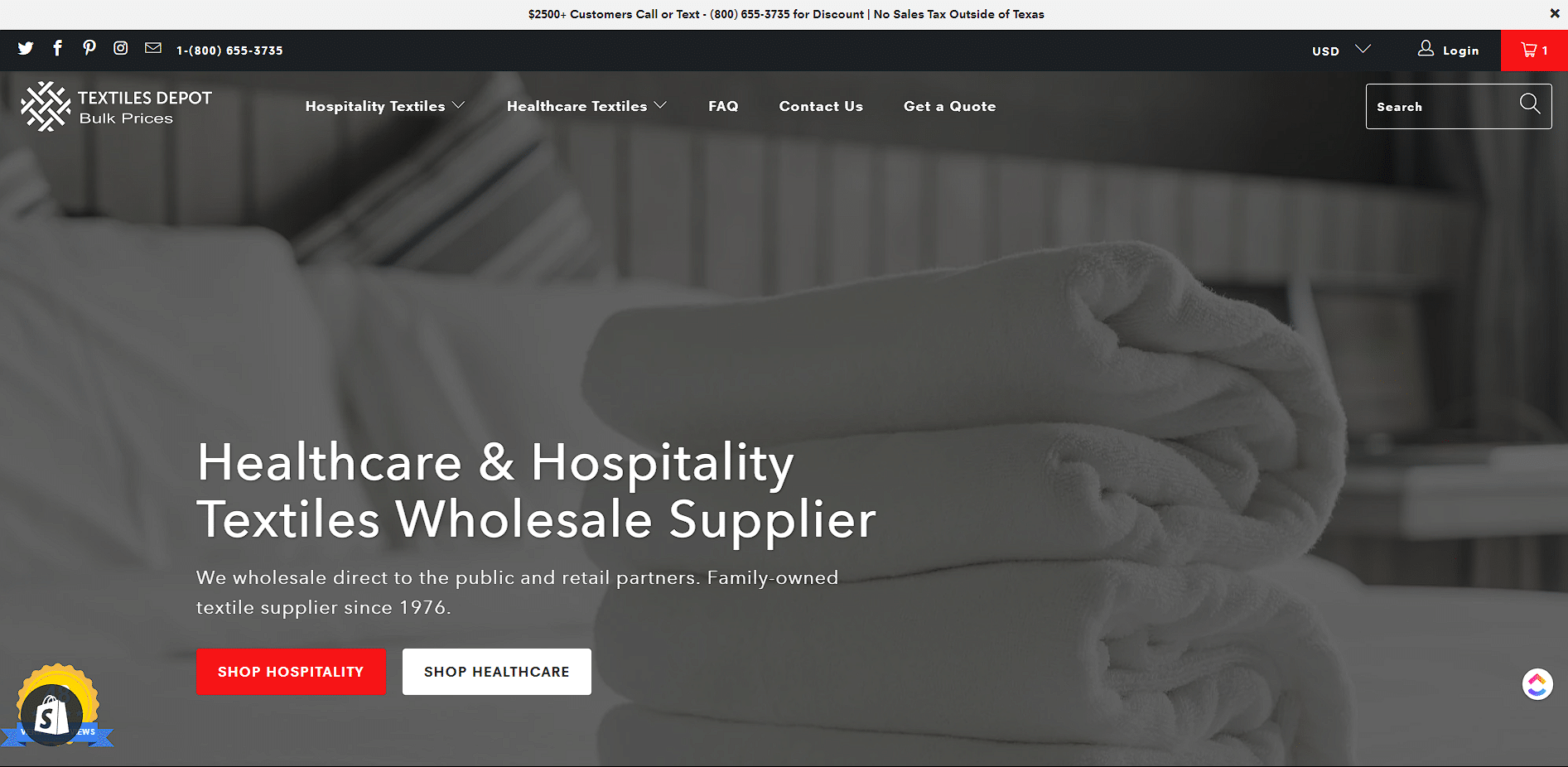Expand Healthcare Textiles menu
The image size is (1568, 767).
tap(586, 106)
